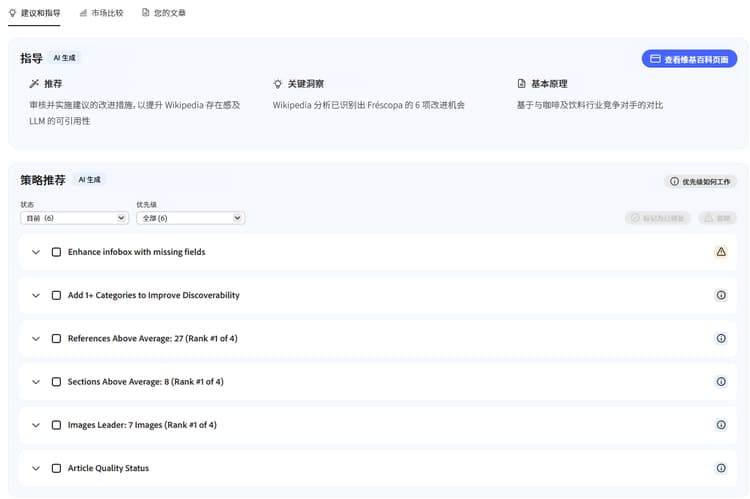Image resolution: width=750 pixels, height=499 pixels.
Task: Click the 查看维基百科页面 button
Action: coord(689,59)
